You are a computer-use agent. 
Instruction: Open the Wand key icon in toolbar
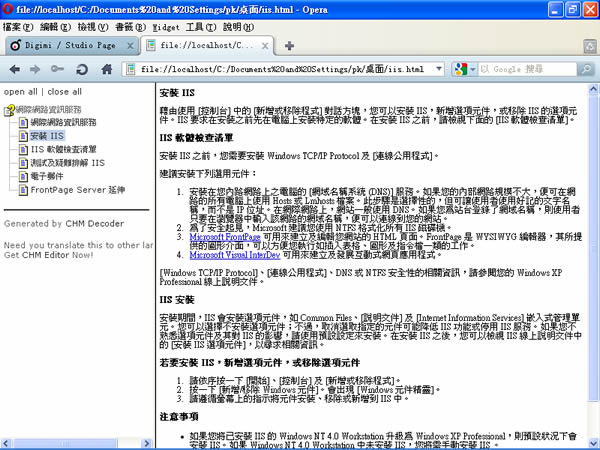click(x=57, y=69)
